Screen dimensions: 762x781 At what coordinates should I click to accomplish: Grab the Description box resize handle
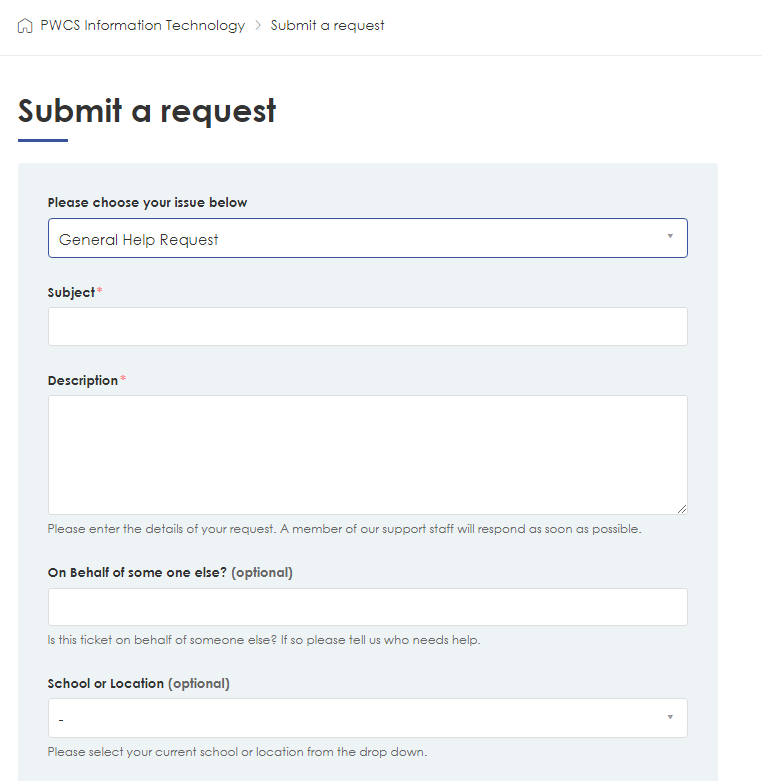click(x=682, y=509)
